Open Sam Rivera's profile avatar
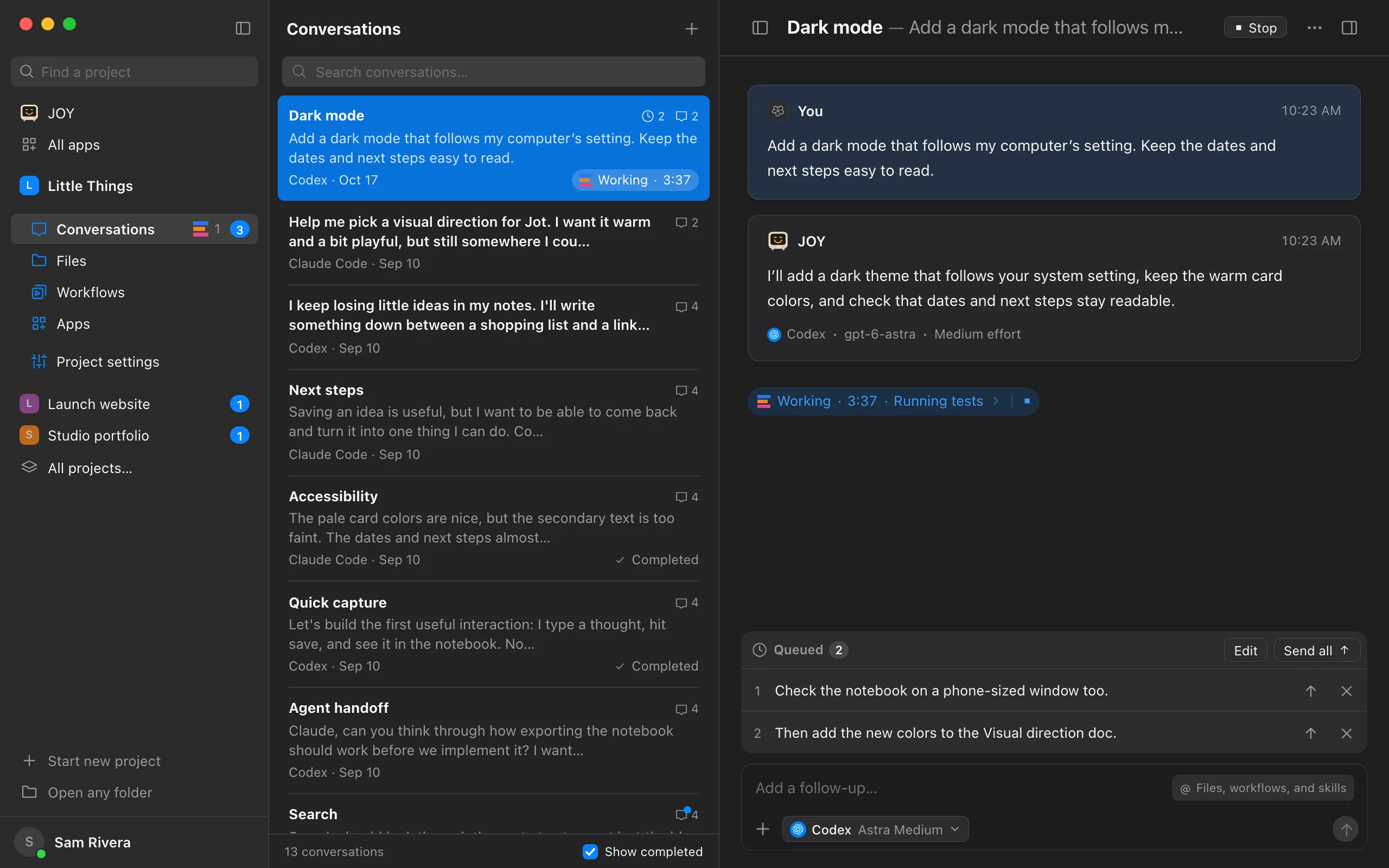1389x868 pixels. [29, 842]
